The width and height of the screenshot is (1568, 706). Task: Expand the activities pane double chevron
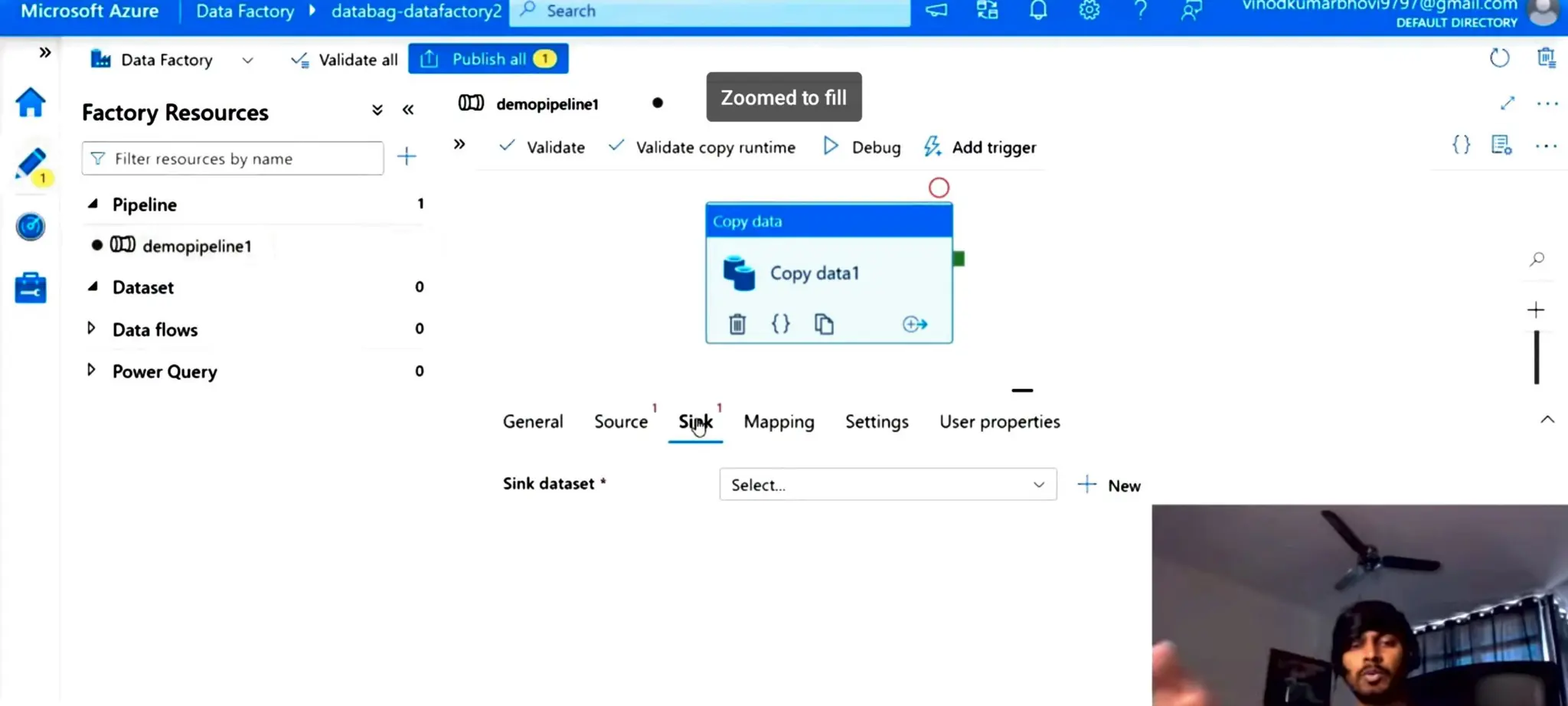[x=459, y=144]
